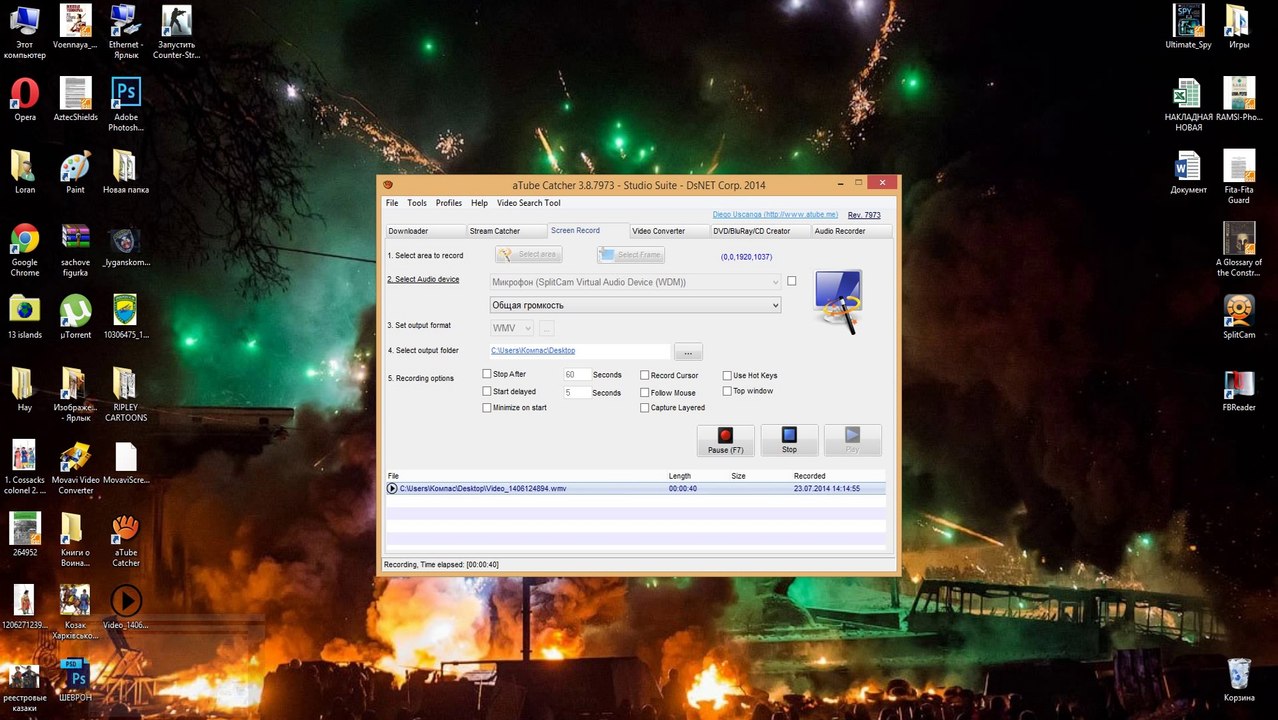Enable the Use Hot Keys checkbox
1278x720 pixels.
(x=727, y=375)
